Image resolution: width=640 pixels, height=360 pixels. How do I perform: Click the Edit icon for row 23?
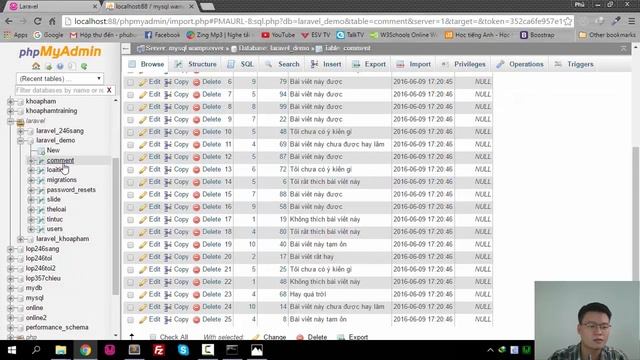pyautogui.click(x=142, y=295)
